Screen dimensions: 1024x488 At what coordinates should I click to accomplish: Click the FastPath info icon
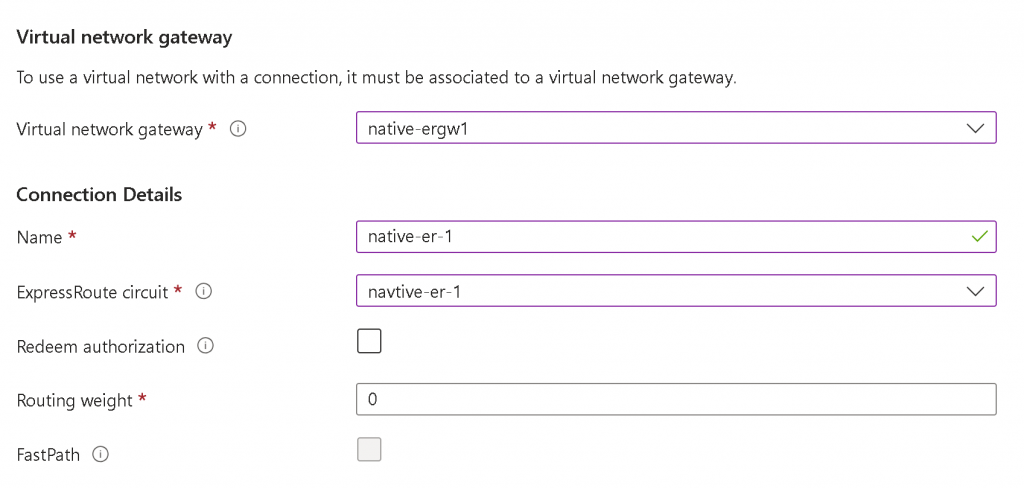coord(100,454)
